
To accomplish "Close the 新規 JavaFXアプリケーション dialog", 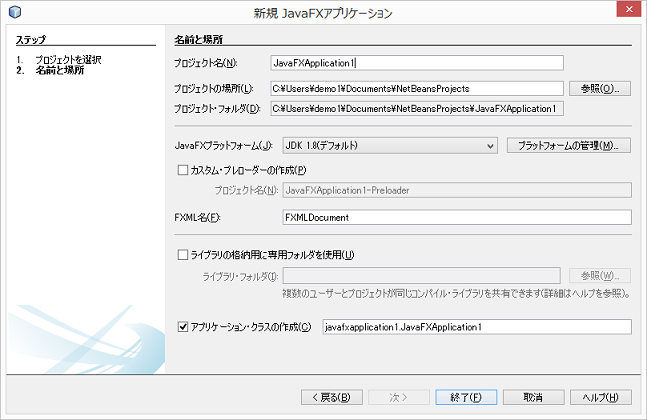I will 628,9.
